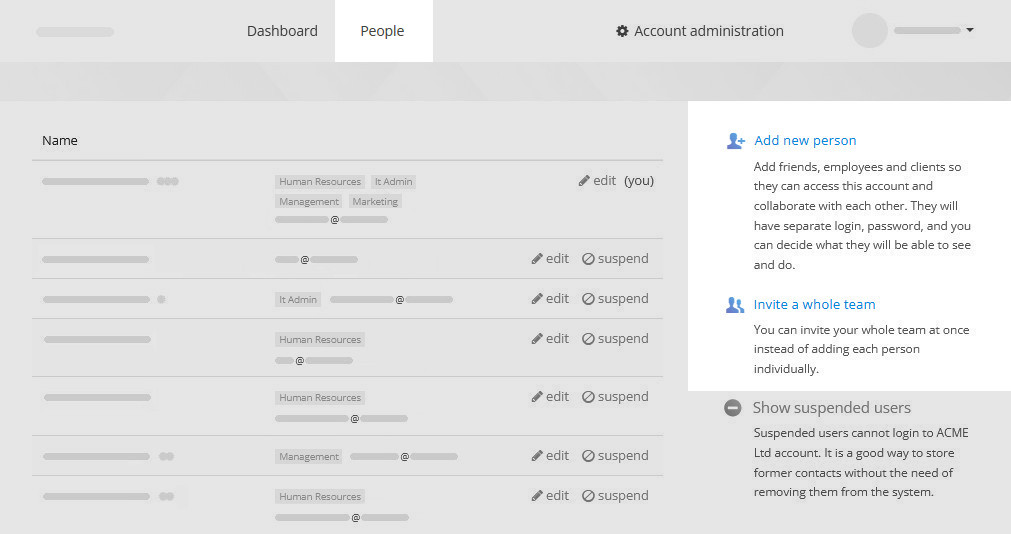This screenshot has width=1011, height=534.
Task: Open Account administration settings
Action: tap(700, 31)
